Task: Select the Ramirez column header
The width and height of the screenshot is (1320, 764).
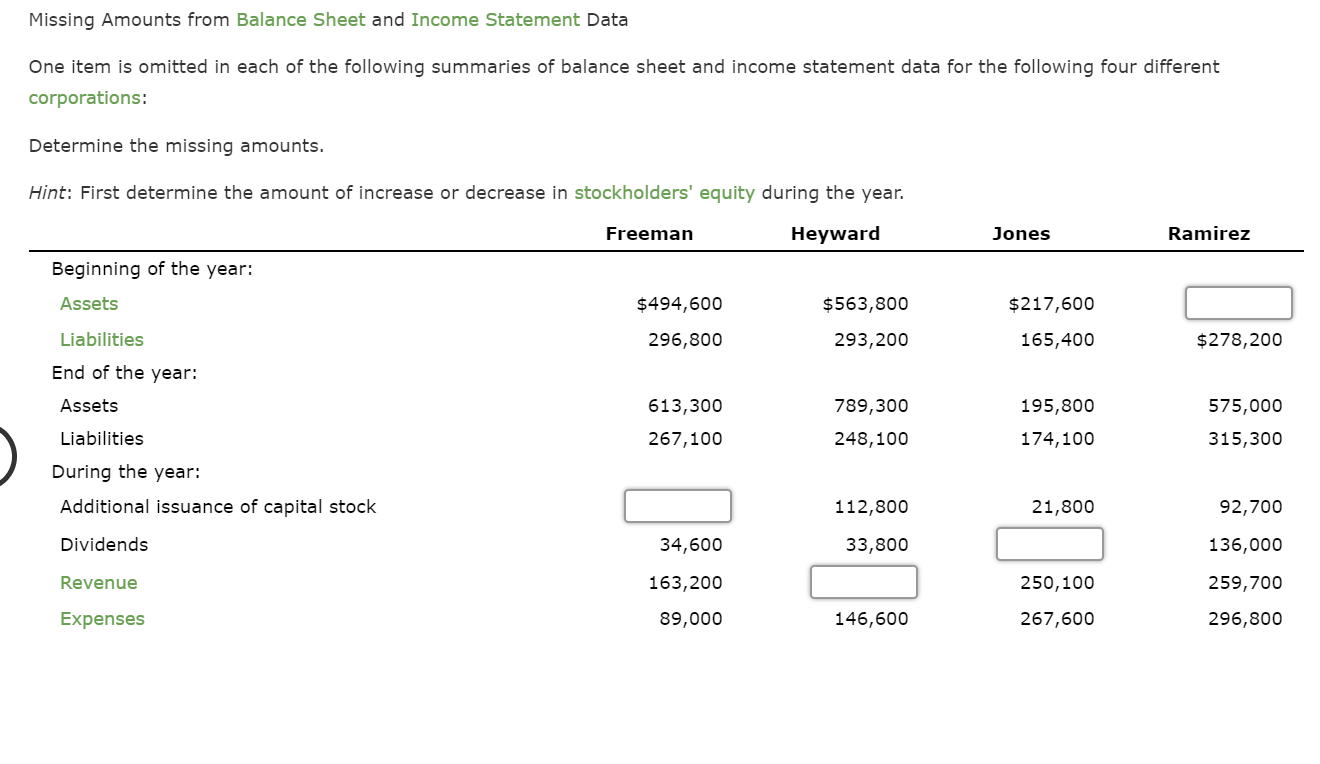Action: (x=1209, y=233)
